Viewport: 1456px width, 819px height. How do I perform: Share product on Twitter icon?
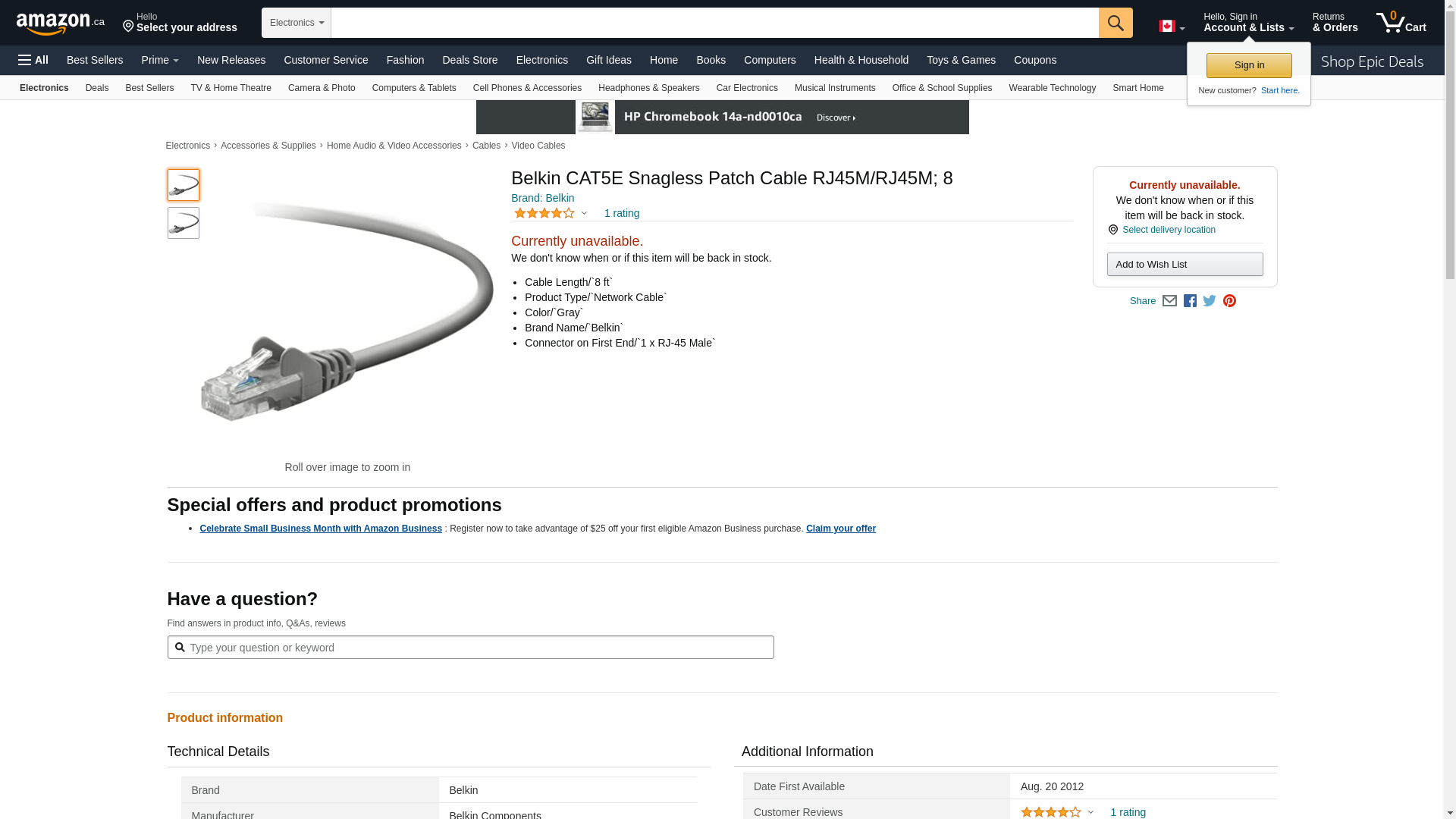(1210, 301)
